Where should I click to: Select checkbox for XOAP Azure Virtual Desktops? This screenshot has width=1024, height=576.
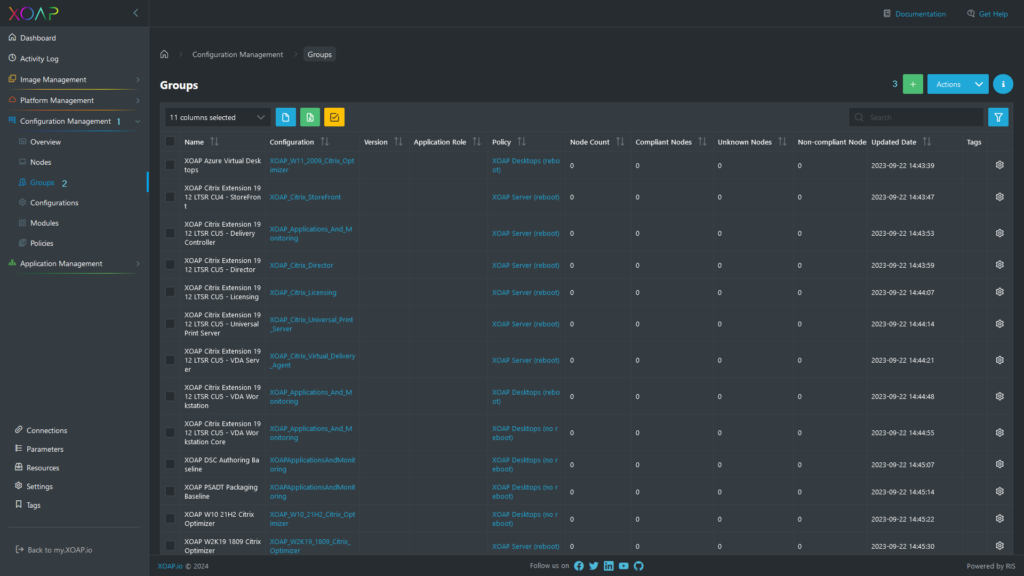click(170, 165)
